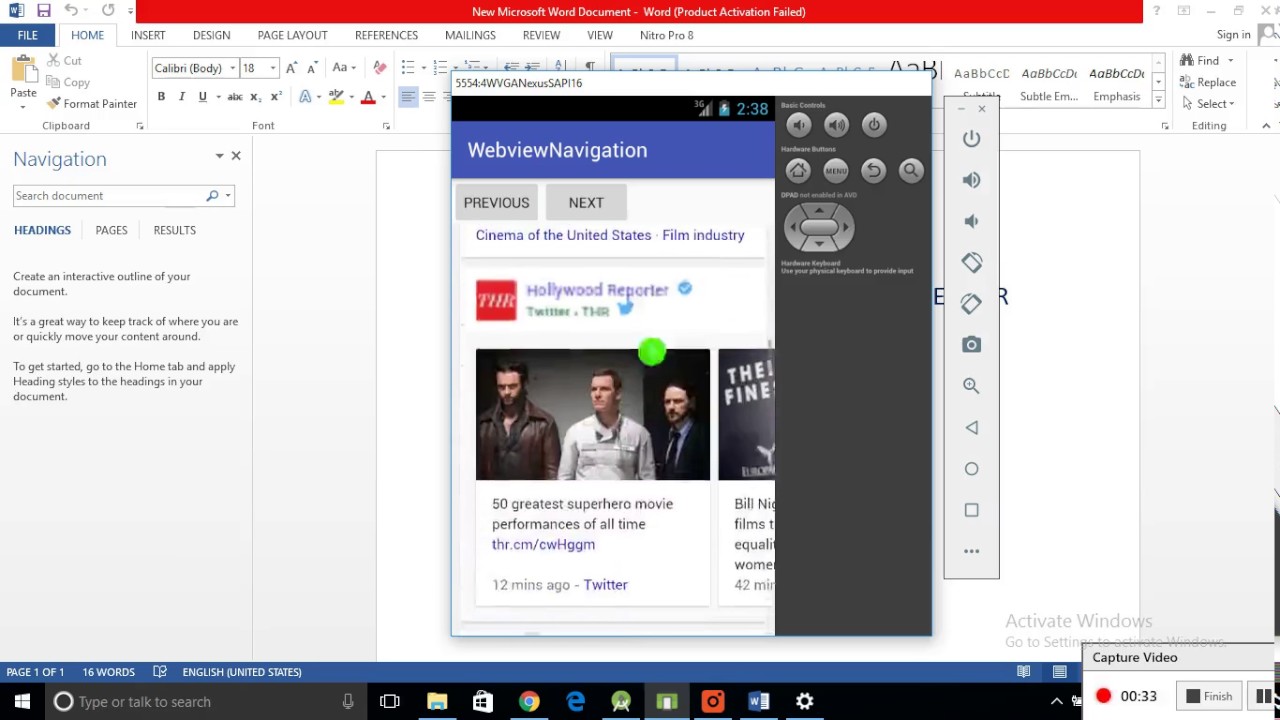Apply strikethrough formatting

(234, 97)
